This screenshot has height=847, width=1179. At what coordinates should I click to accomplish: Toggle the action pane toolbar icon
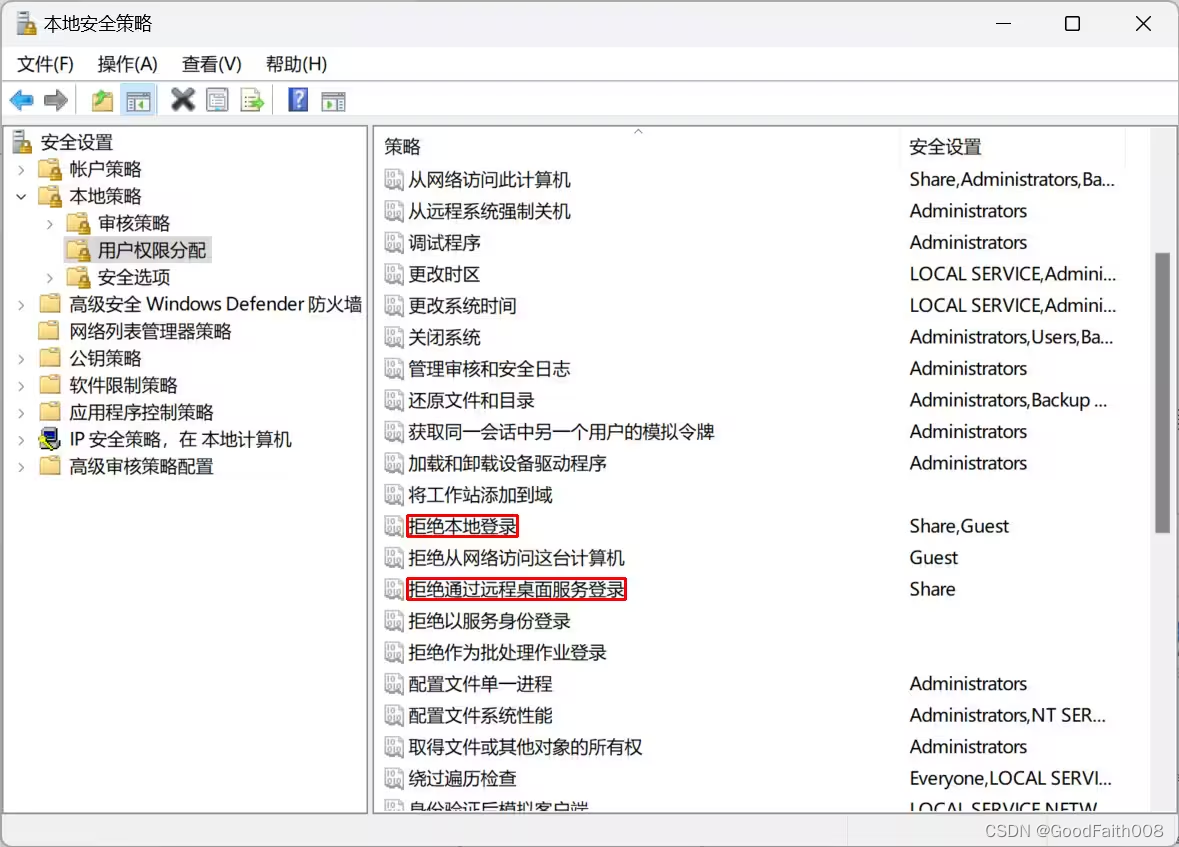[333, 100]
